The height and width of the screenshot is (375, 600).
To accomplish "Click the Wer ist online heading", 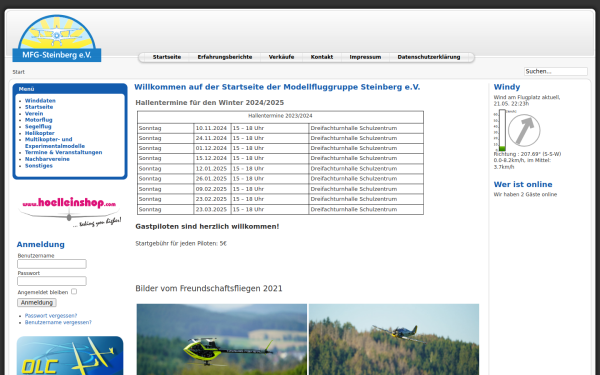I will click(523, 184).
